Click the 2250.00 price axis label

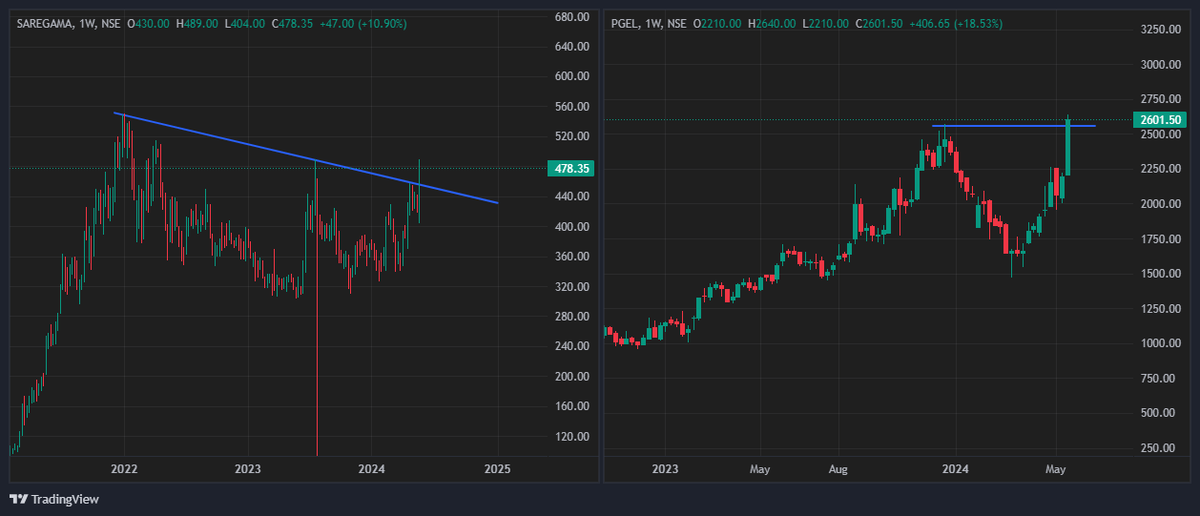click(x=1162, y=169)
